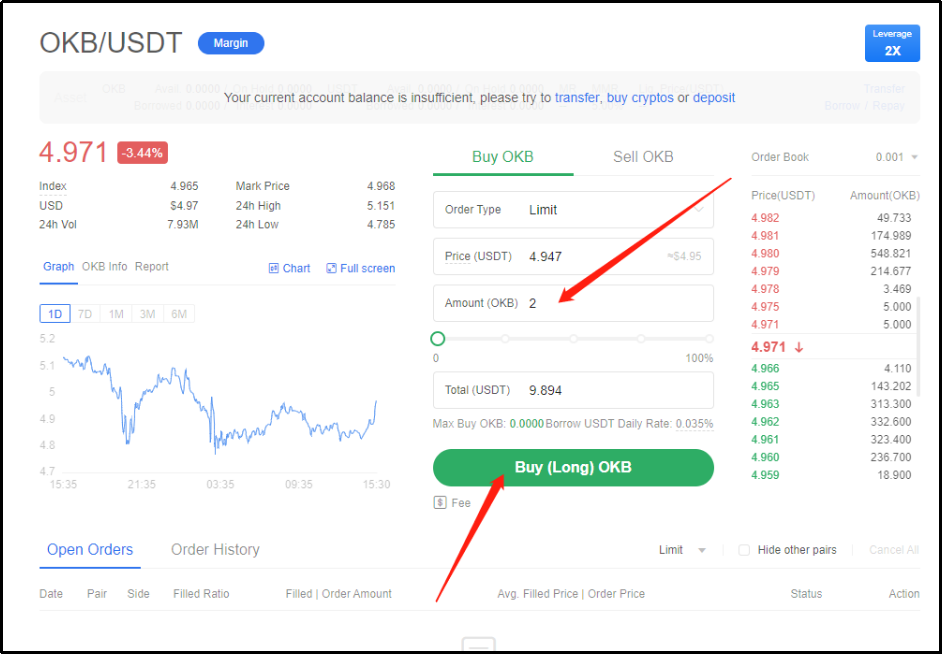Click the ask price 4.981 row
Viewport: 942px width, 654px height.
[x=831, y=235]
